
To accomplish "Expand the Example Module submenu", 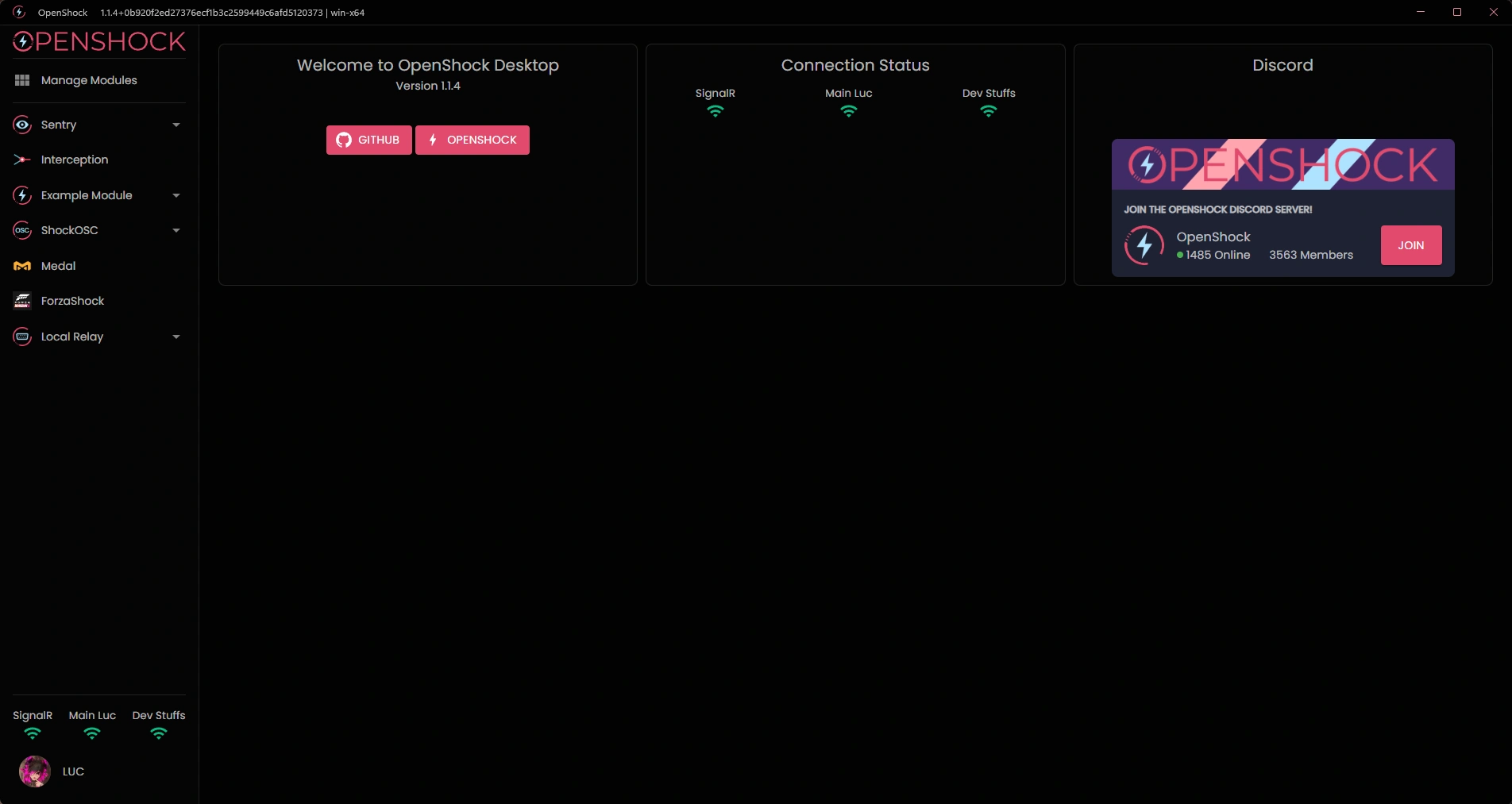I will click(x=176, y=195).
